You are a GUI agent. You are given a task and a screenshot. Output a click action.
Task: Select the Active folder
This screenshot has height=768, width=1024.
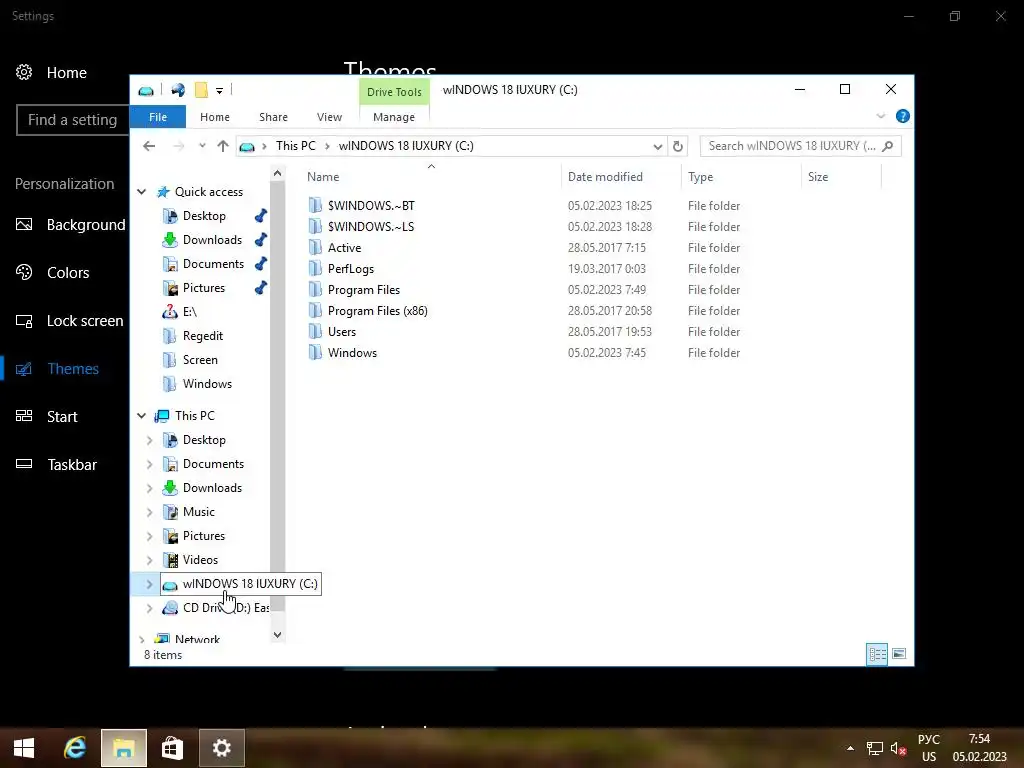pos(344,248)
